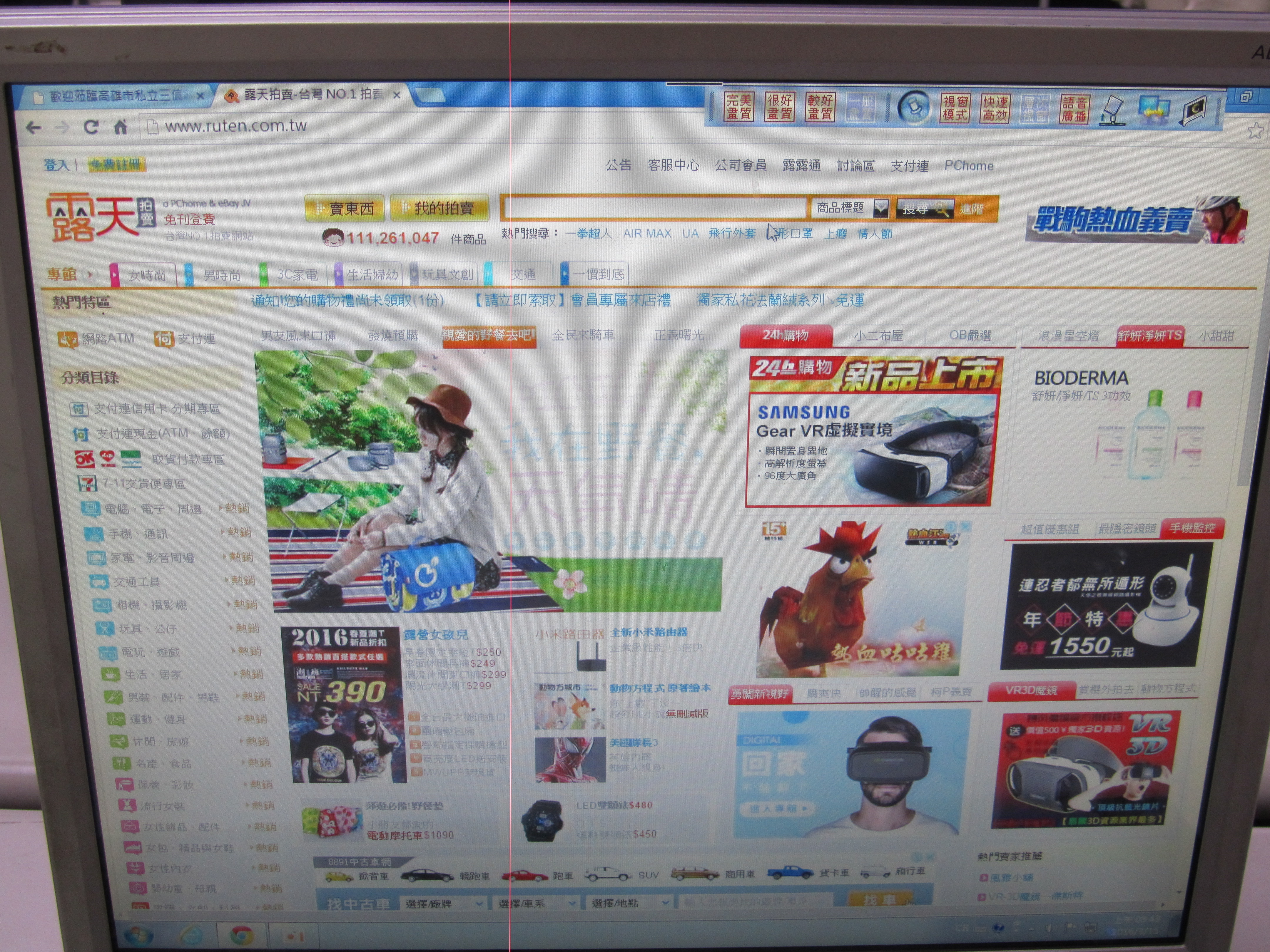The height and width of the screenshot is (952, 1270).
Task: Select the red 跑車 car icon
Action: 525,876
